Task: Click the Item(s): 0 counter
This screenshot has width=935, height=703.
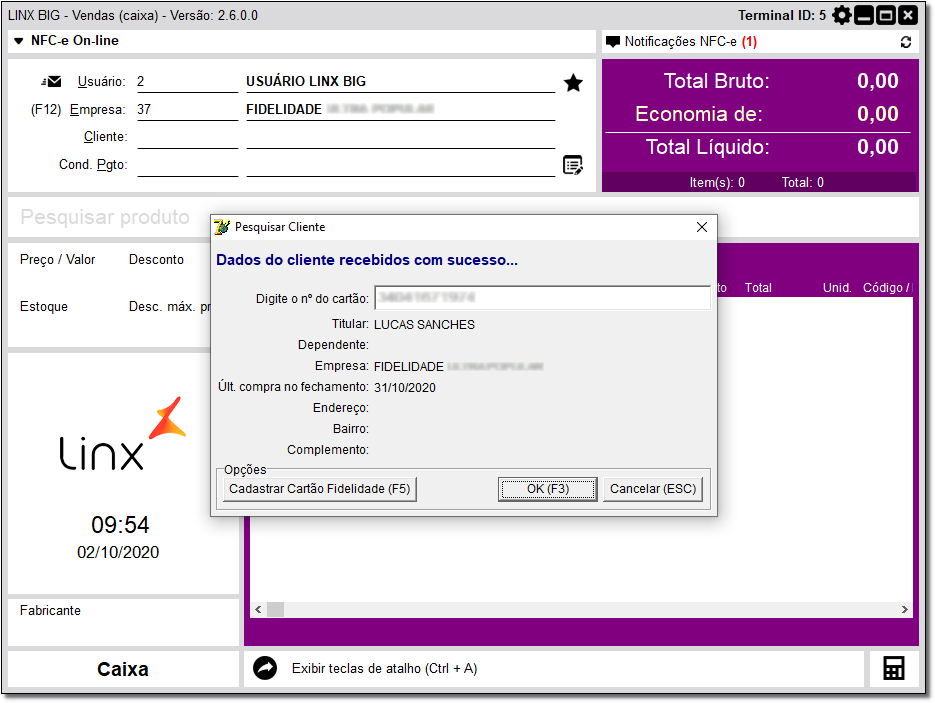Action: [x=717, y=182]
